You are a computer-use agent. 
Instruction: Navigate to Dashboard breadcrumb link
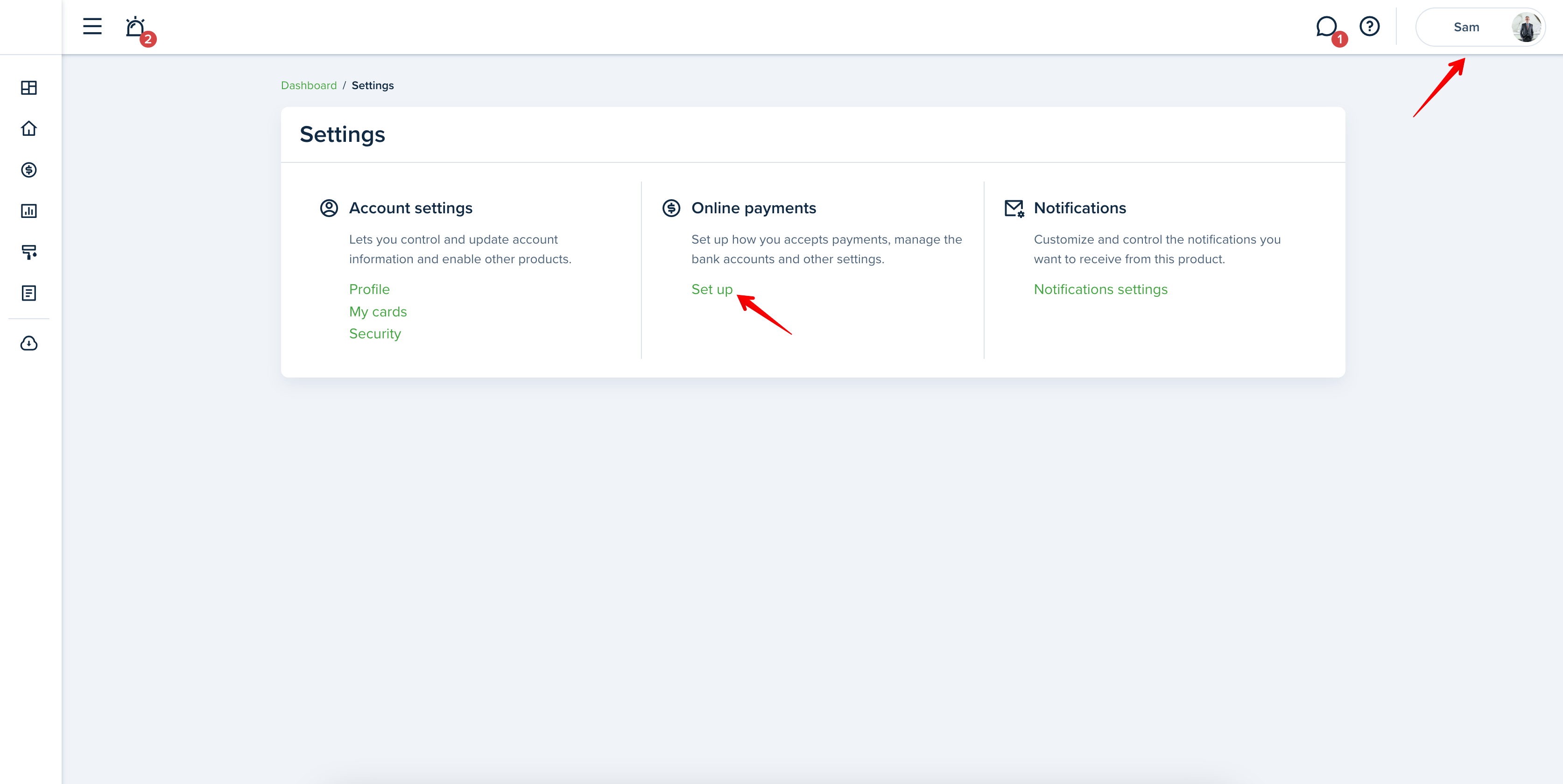[x=309, y=85]
